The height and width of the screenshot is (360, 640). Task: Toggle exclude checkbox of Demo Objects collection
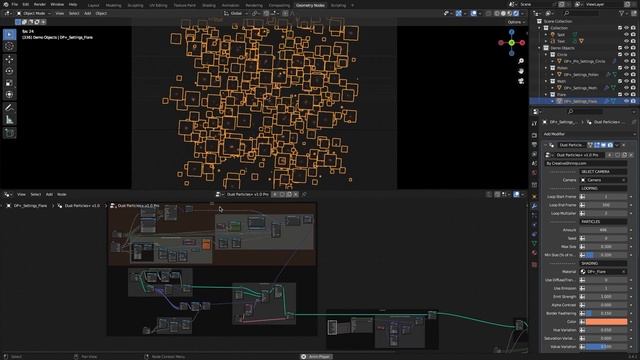620,48
